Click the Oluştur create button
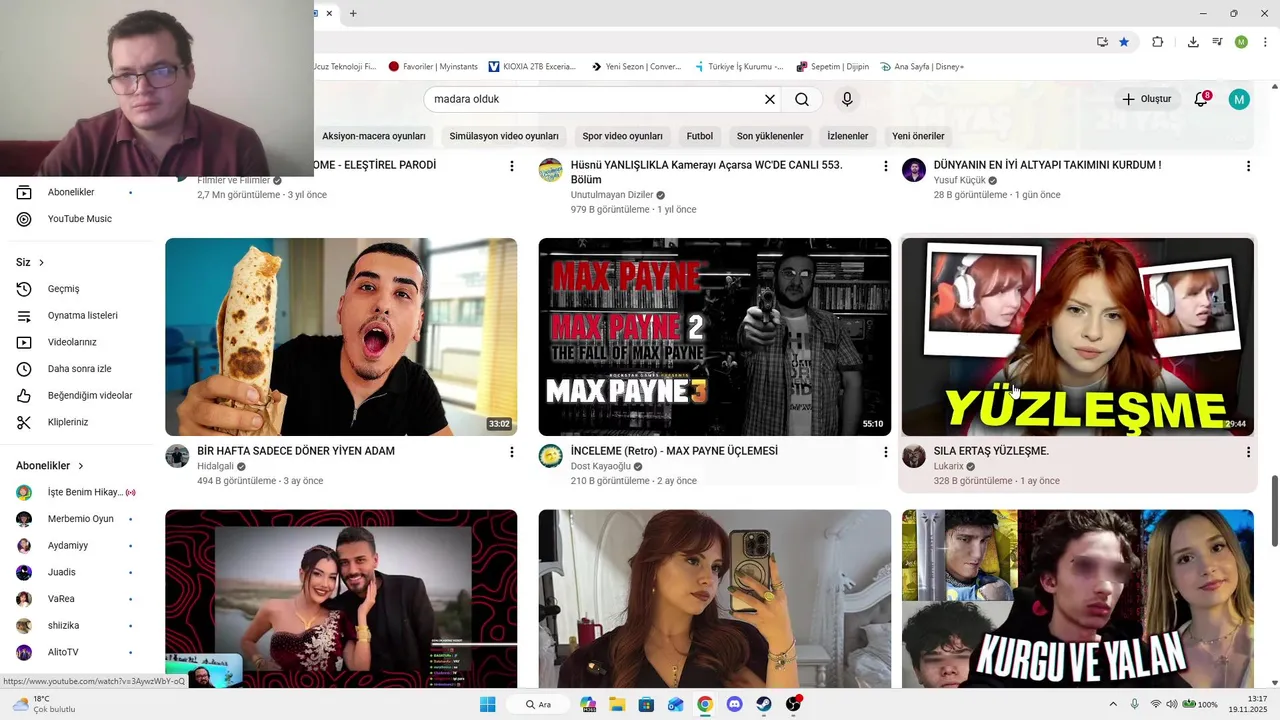Viewport: 1280px width, 720px height. tap(1146, 99)
